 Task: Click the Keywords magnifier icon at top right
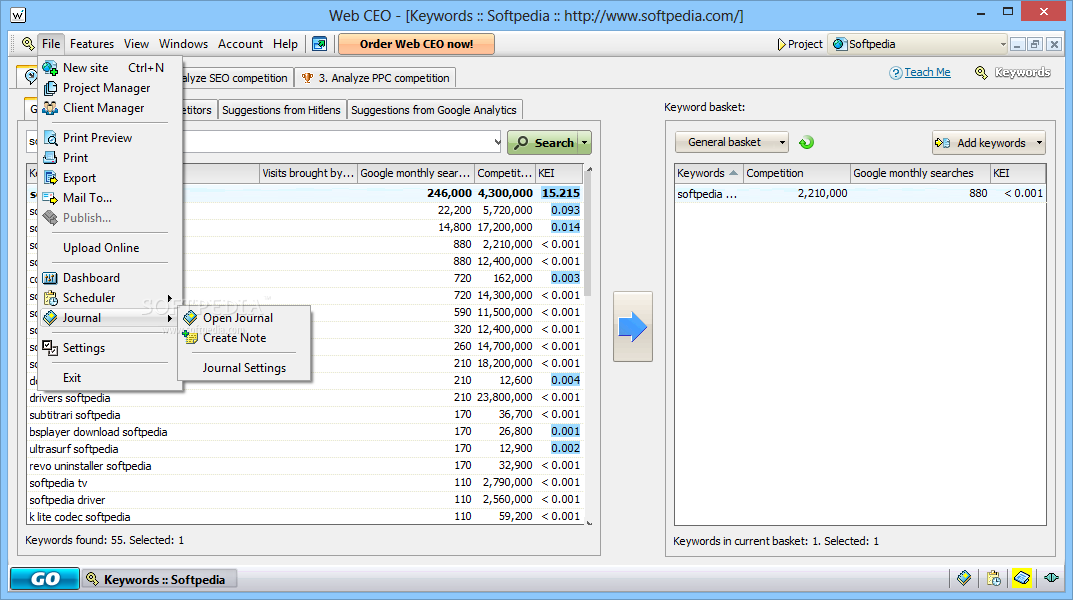pos(981,73)
